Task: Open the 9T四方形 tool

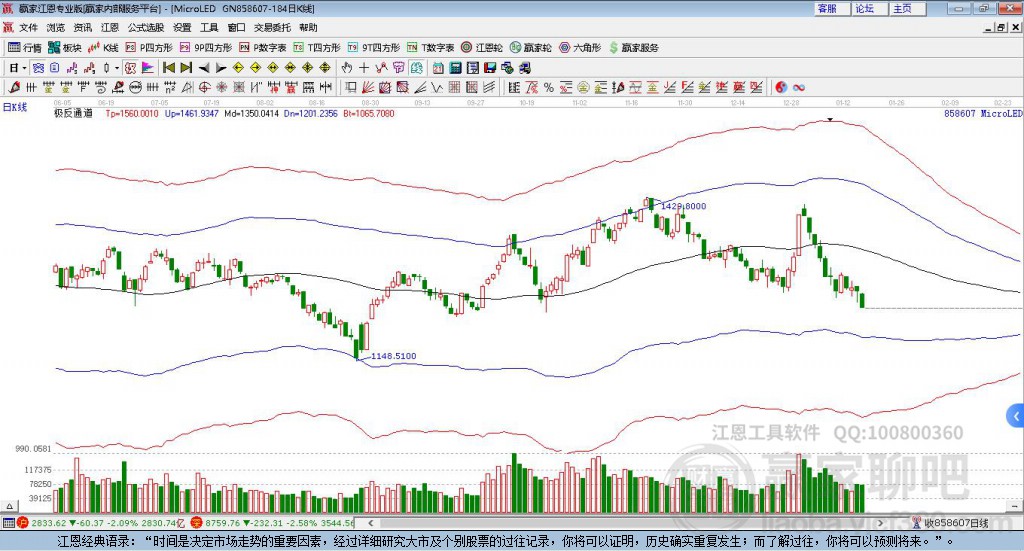Action: (x=374, y=48)
